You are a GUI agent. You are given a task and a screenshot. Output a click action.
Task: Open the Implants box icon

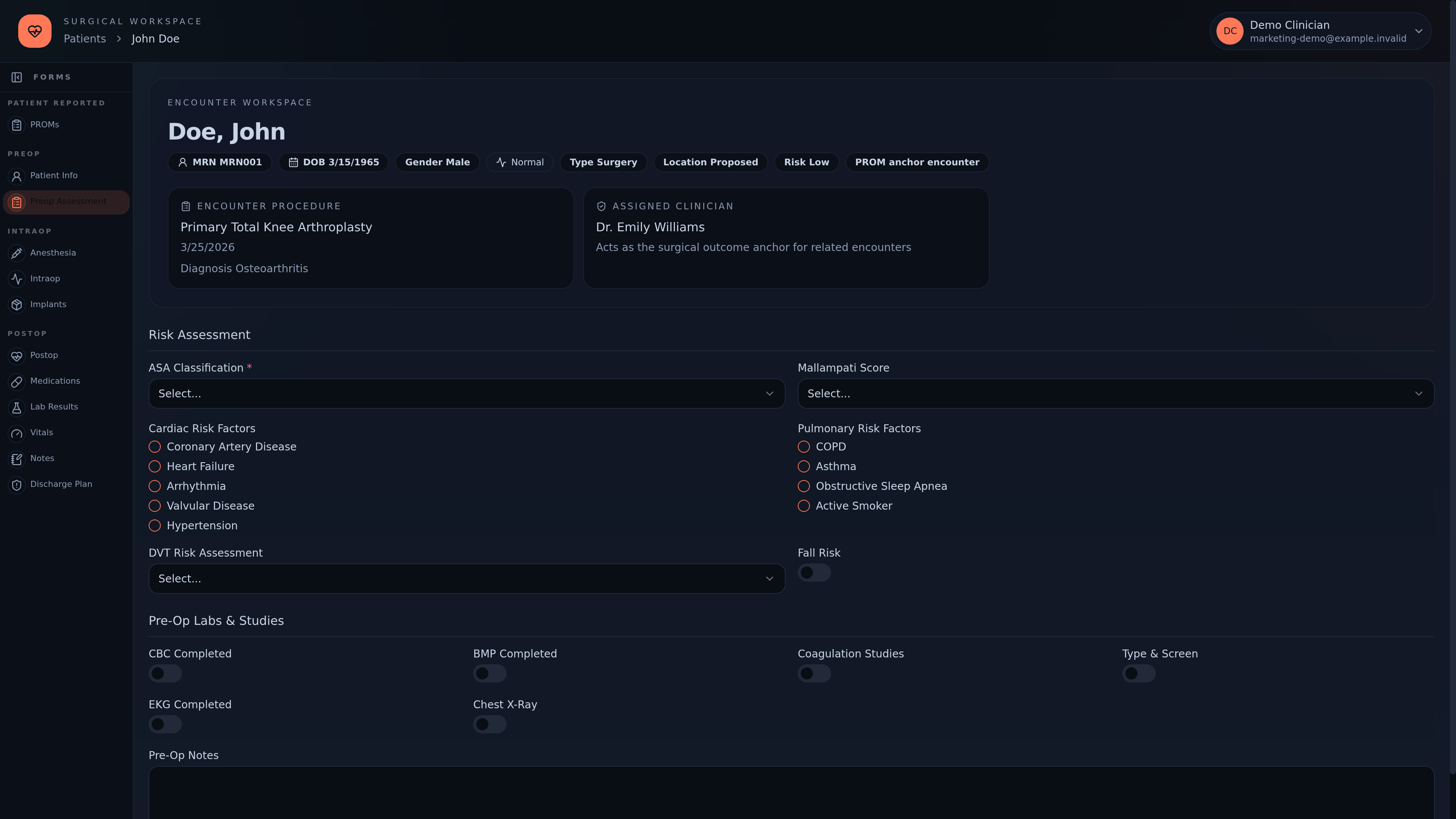click(17, 304)
